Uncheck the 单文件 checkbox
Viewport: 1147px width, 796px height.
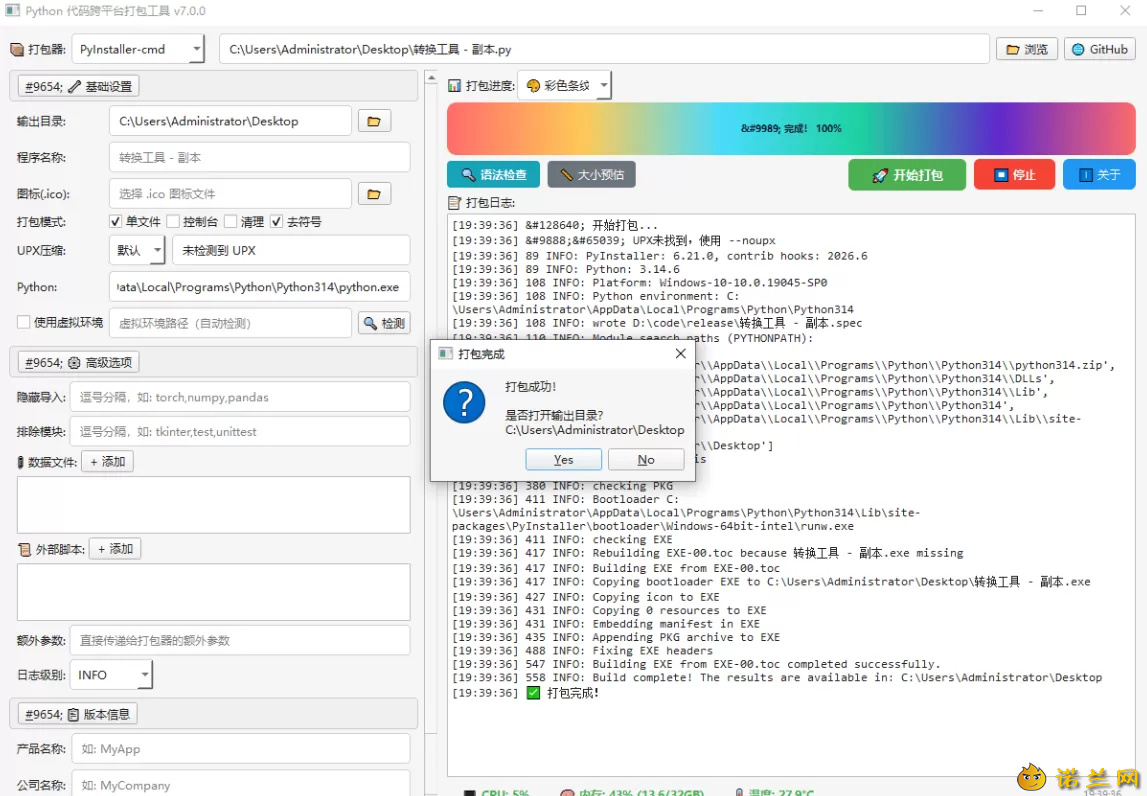click(115, 222)
